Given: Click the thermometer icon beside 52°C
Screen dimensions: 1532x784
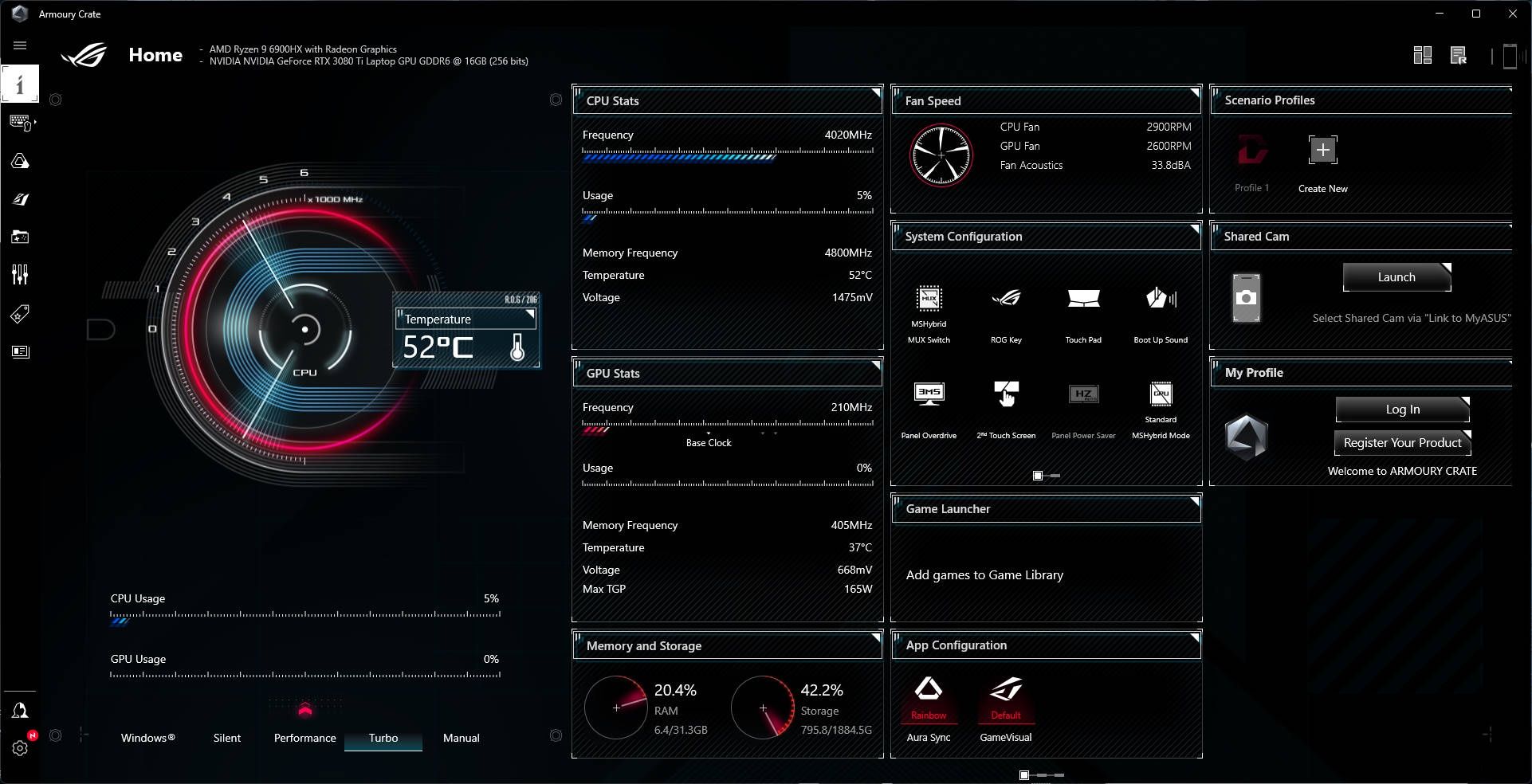Looking at the screenshot, I should (517, 347).
